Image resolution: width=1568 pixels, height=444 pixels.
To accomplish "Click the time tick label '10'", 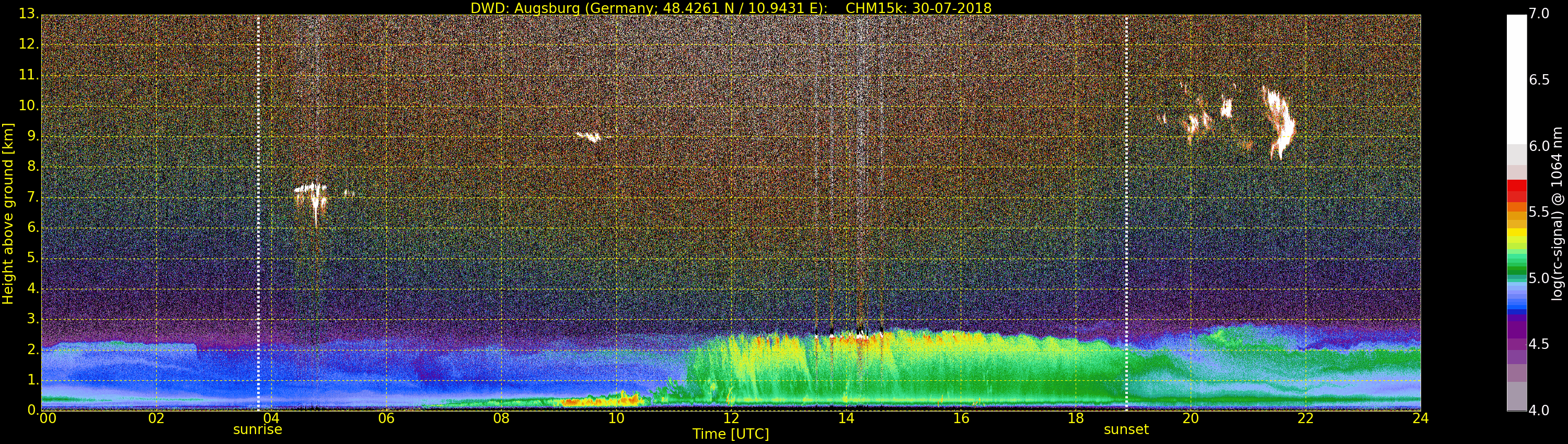I will (x=617, y=418).
